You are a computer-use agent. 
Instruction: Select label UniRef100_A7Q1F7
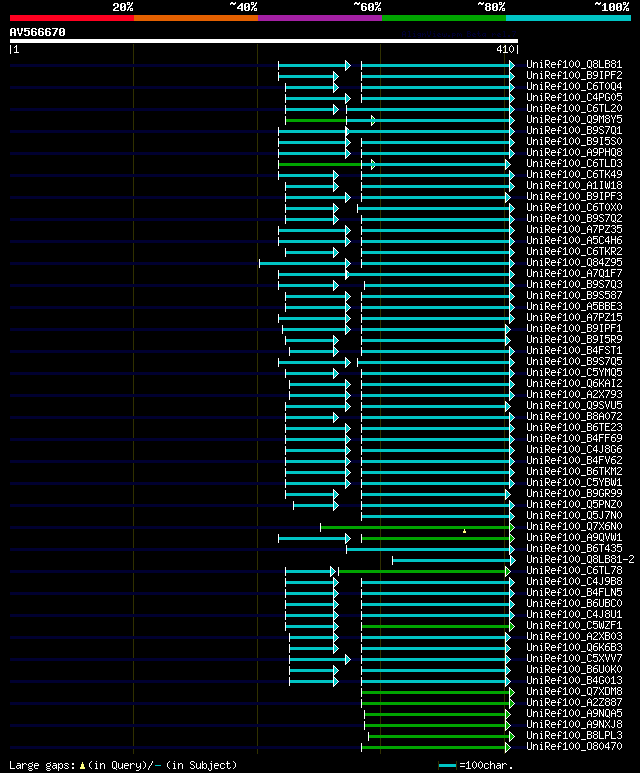coord(574,273)
